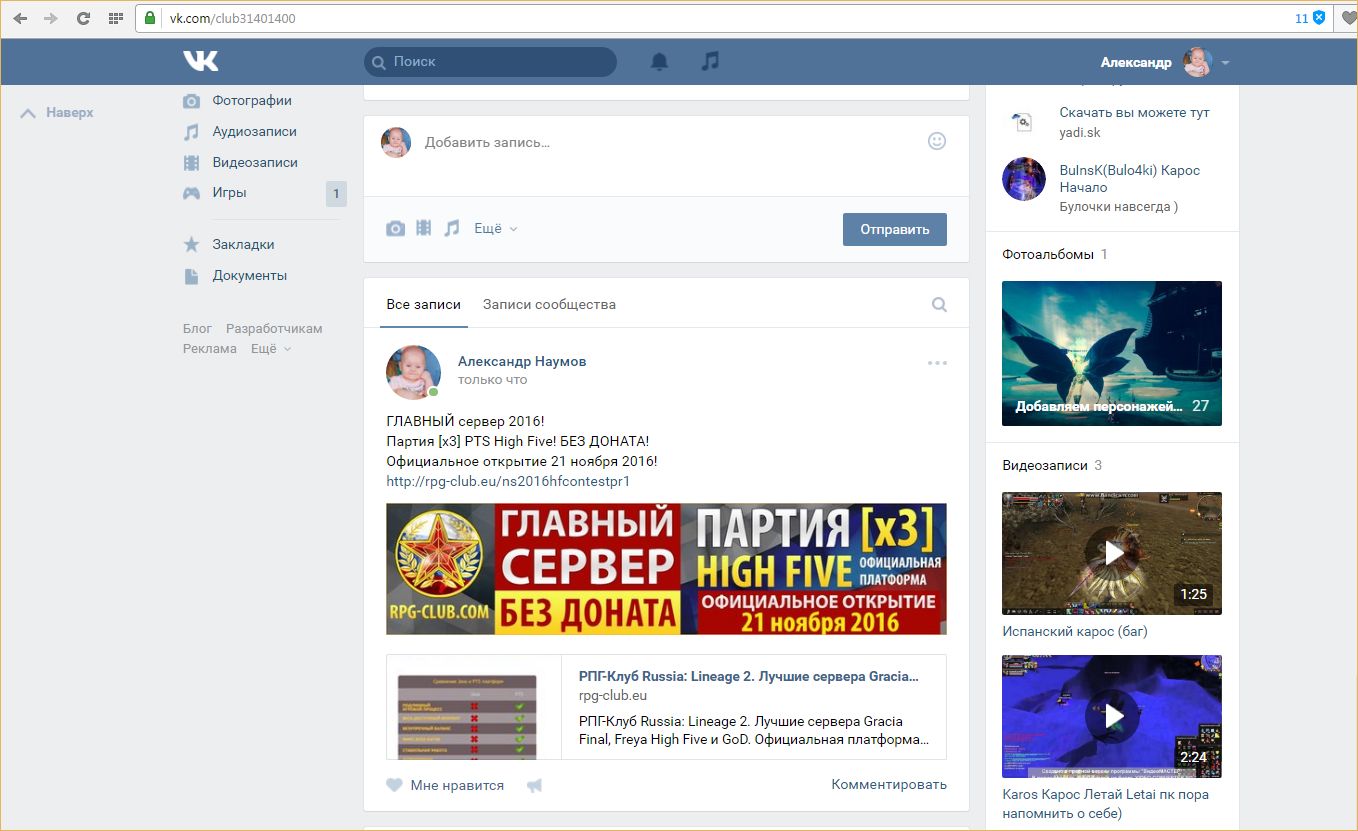The width and height of the screenshot is (1358, 831).
Task: Attach a video with film icon
Action: click(x=424, y=229)
